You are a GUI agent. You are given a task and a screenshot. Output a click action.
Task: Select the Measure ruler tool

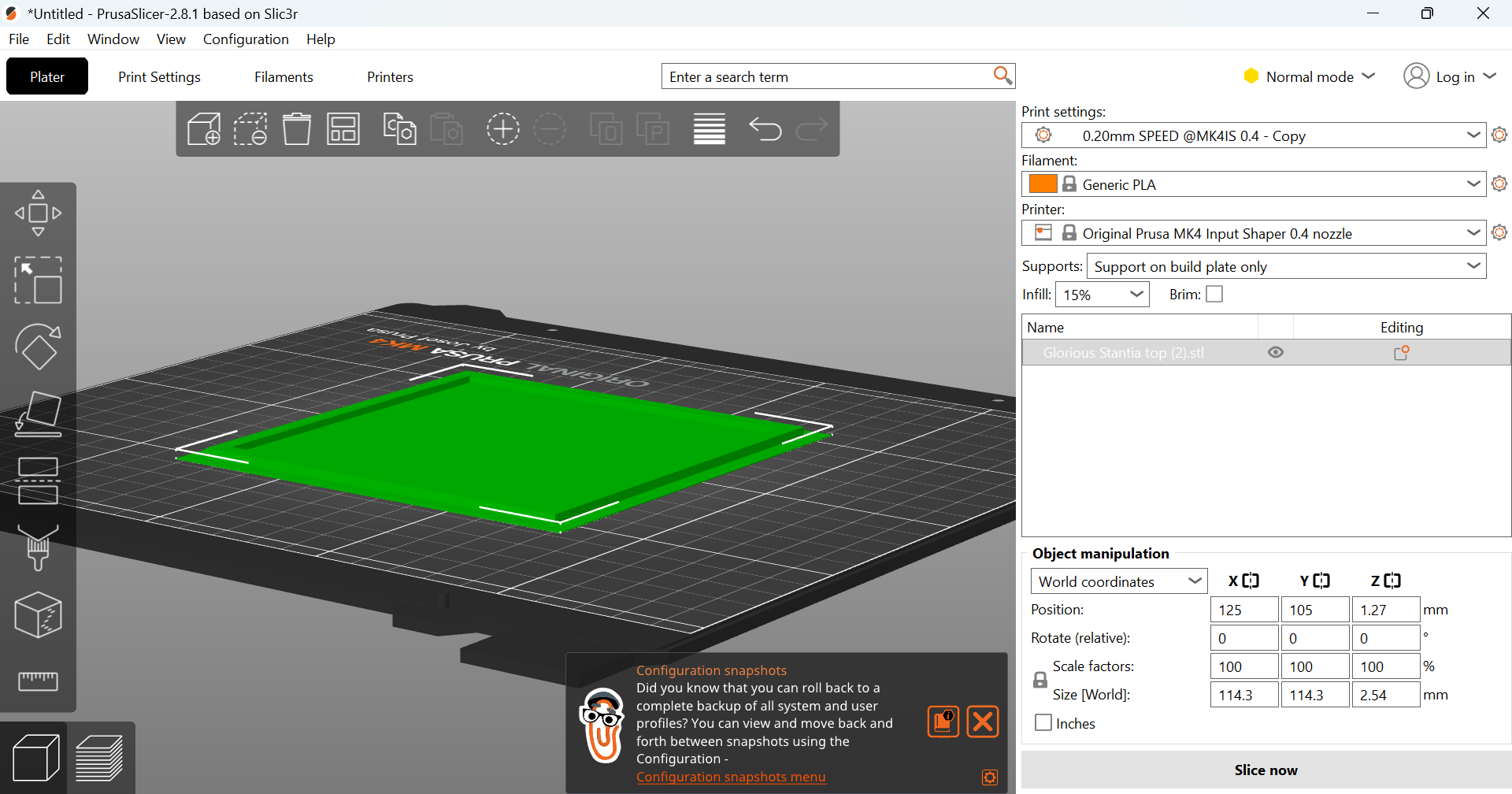point(38,681)
